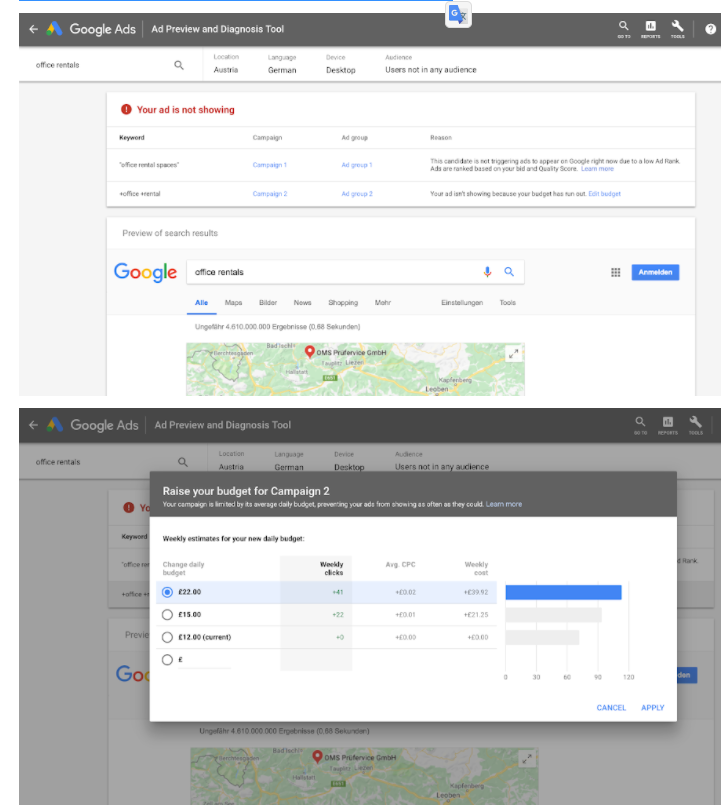Open the Device Desktop selector in top screen
The height and width of the screenshot is (809, 725).
(341, 64)
